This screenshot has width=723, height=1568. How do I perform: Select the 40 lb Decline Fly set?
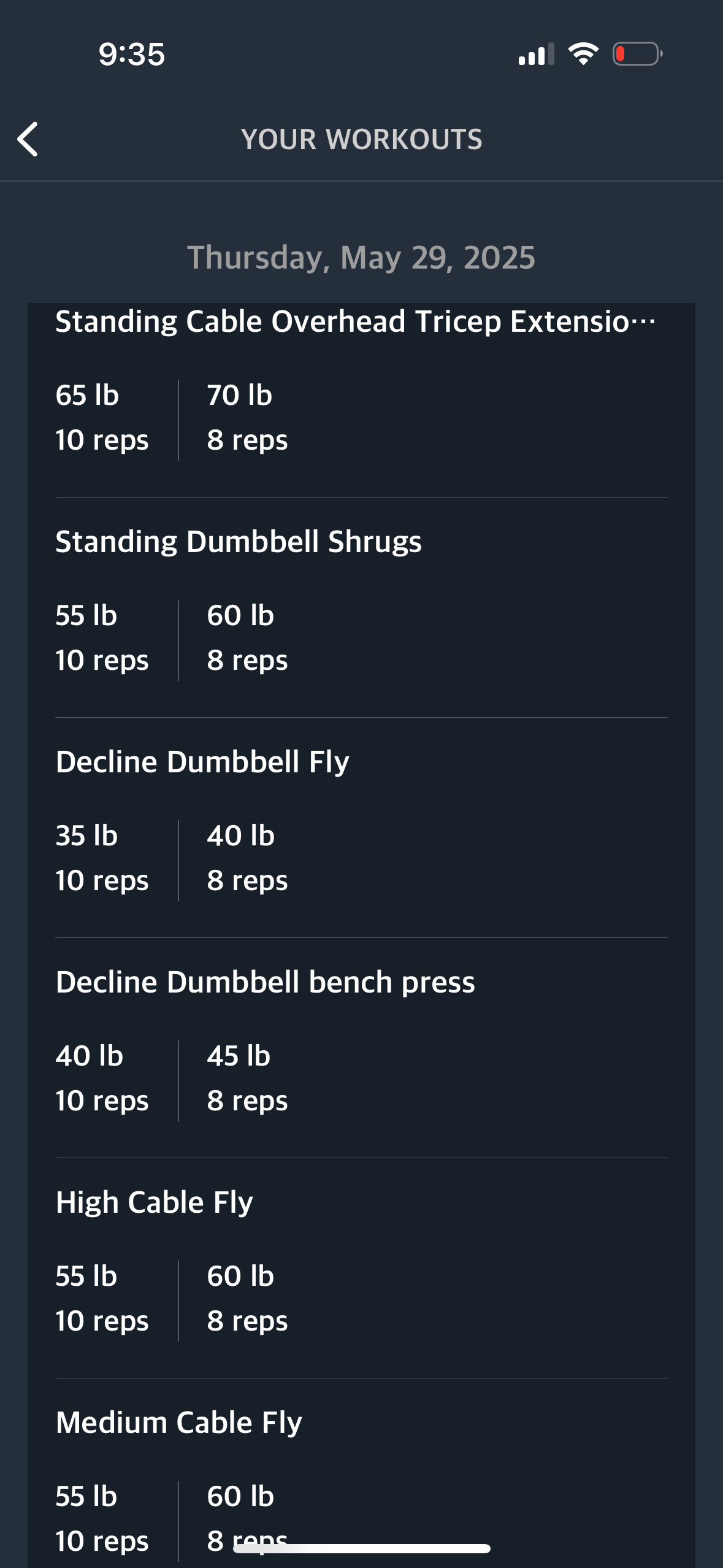[x=247, y=858]
